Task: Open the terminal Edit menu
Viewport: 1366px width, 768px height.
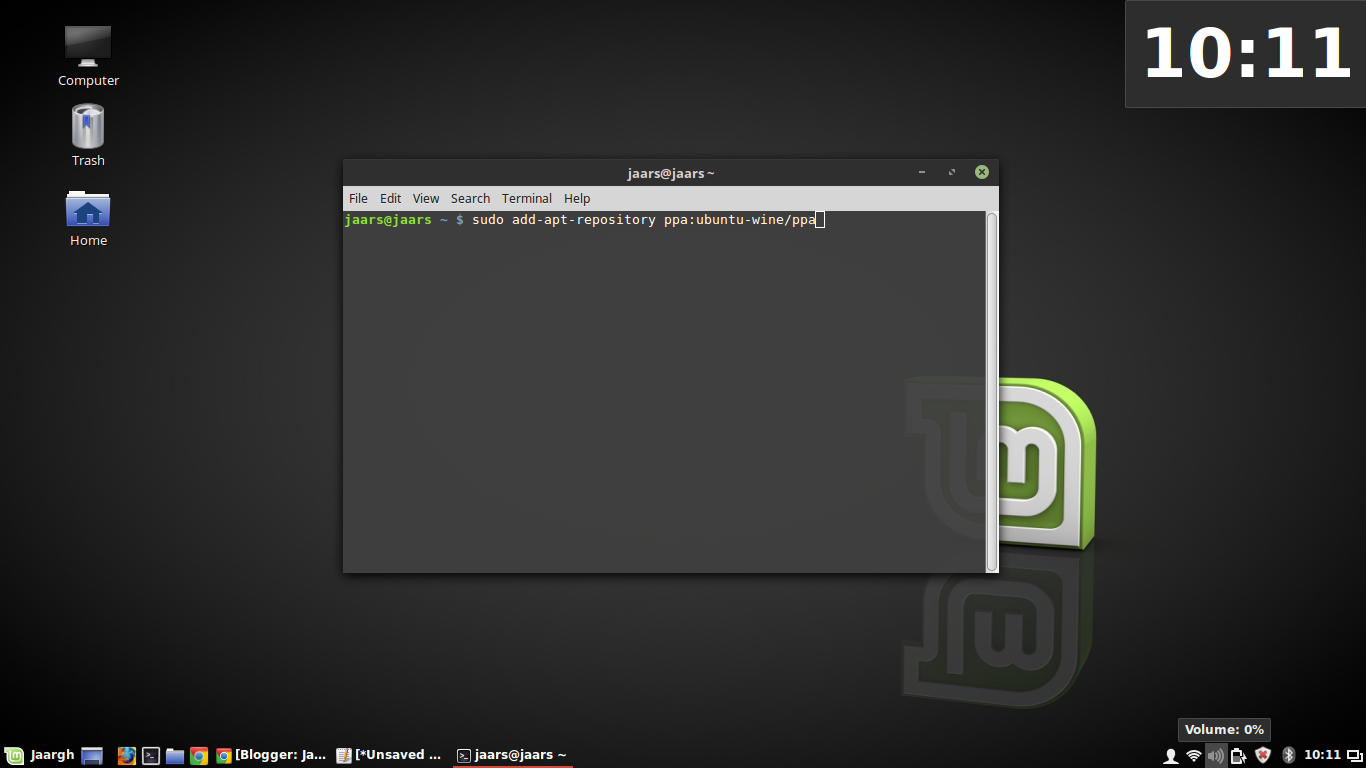Action: point(390,198)
